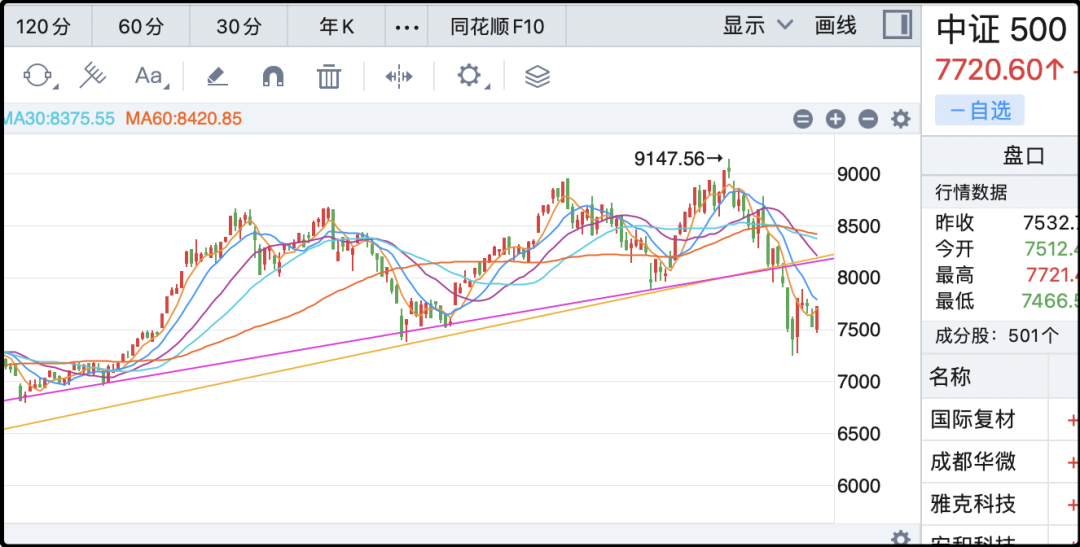
Task: Delete drawings with the trash icon
Action: tap(329, 76)
